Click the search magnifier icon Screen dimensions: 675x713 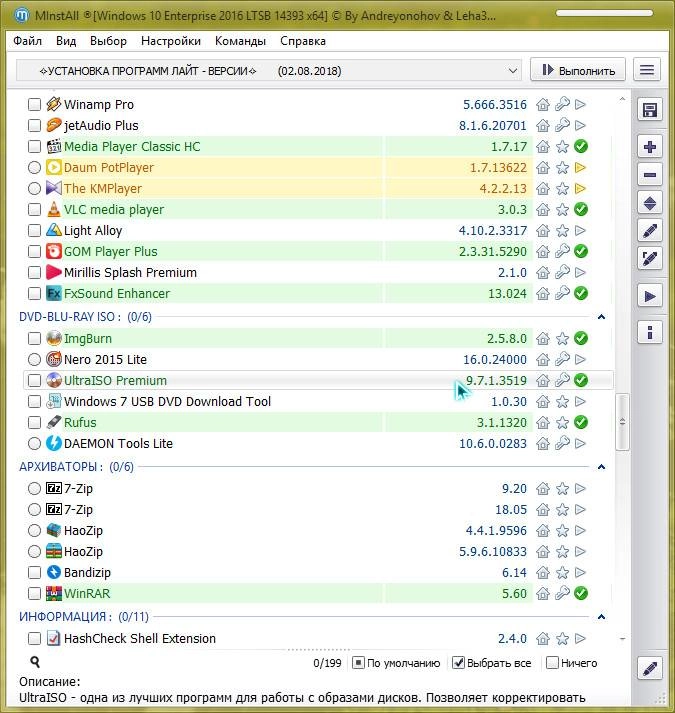[35, 662]
